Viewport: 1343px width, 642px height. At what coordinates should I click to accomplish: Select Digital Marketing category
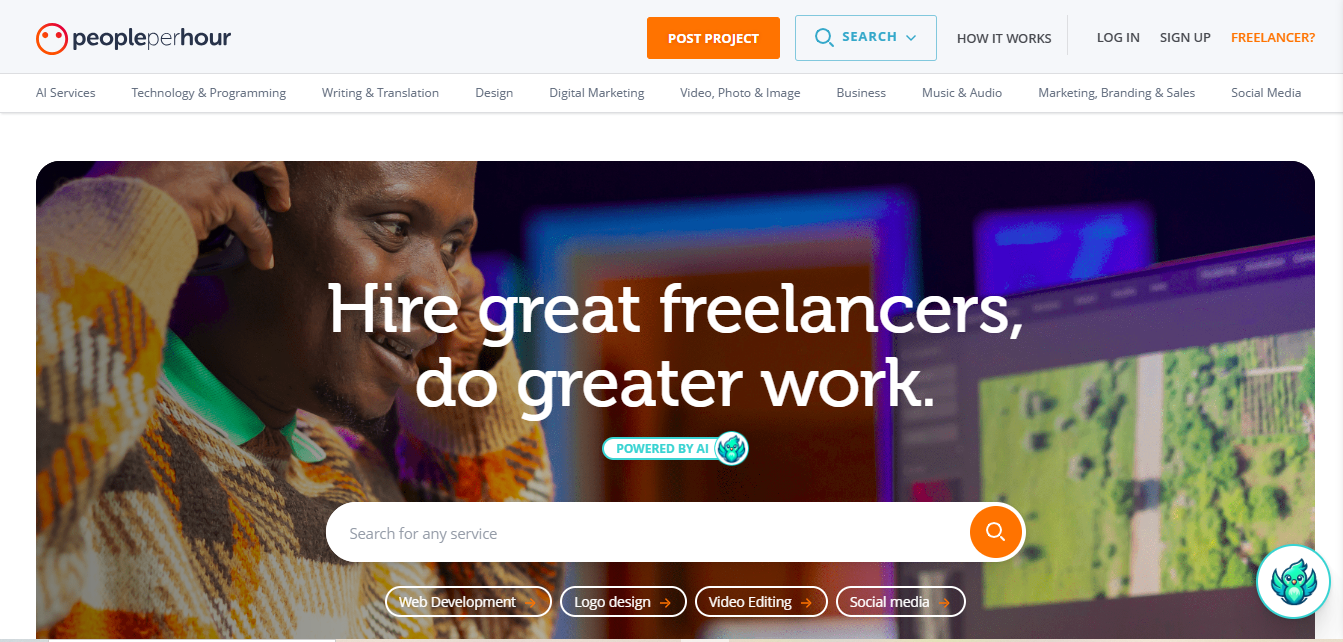pyautogui.click(x=597, y=93)
